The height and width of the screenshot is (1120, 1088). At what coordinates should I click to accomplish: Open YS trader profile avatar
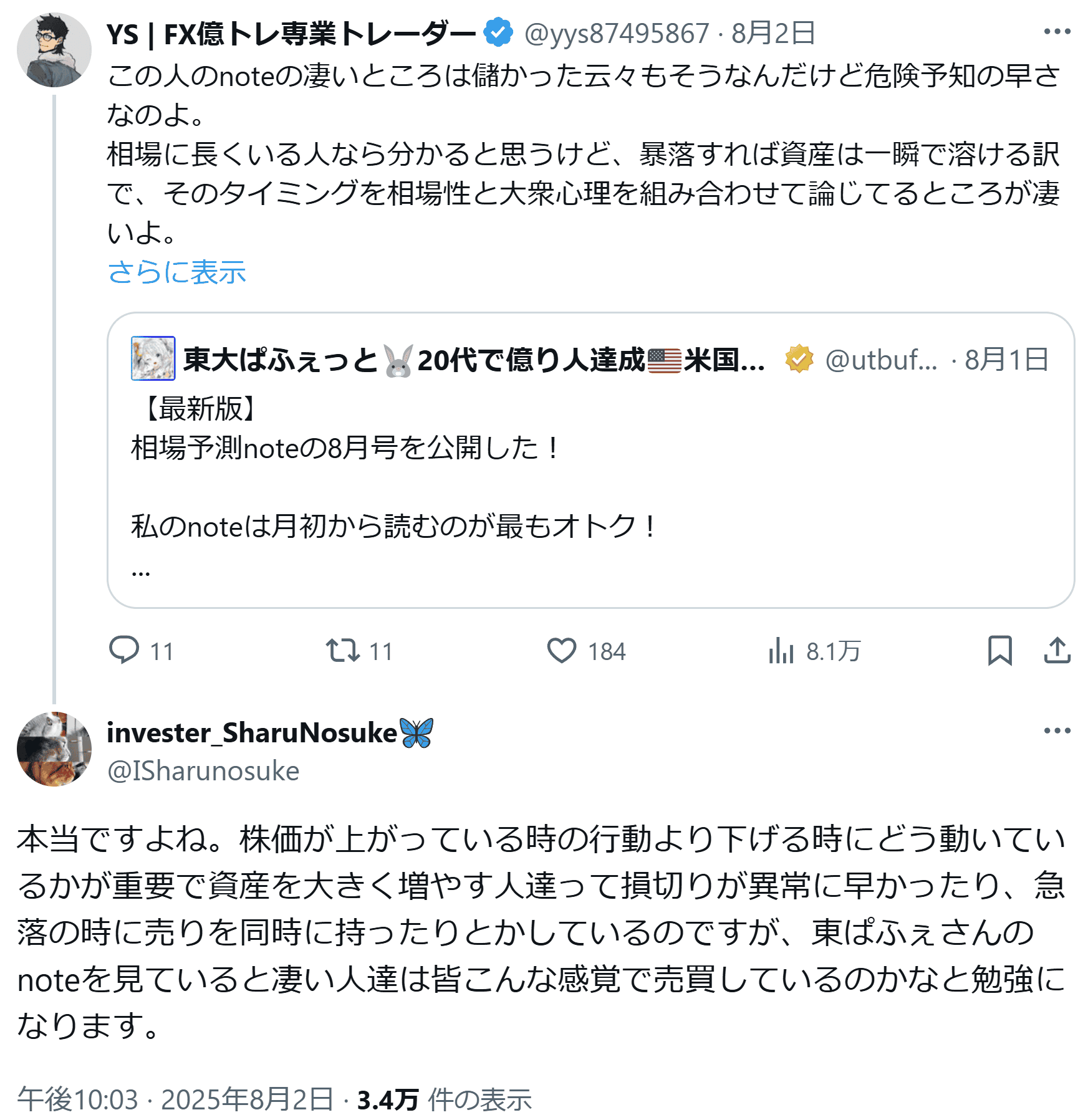coord(54,50)
